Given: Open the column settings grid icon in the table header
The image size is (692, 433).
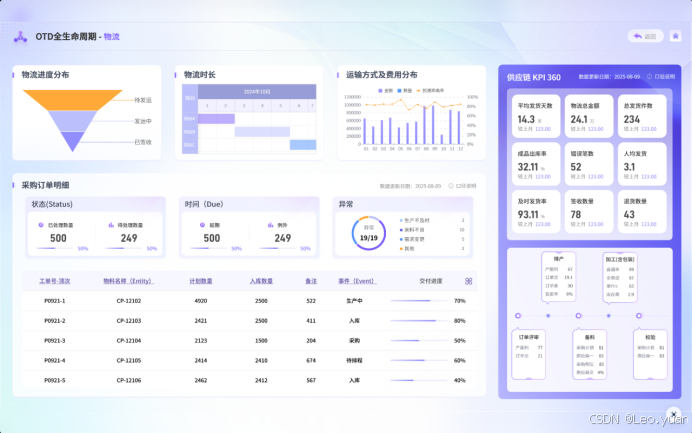Looking at the screenshot, I should click(x=468, y=281).
